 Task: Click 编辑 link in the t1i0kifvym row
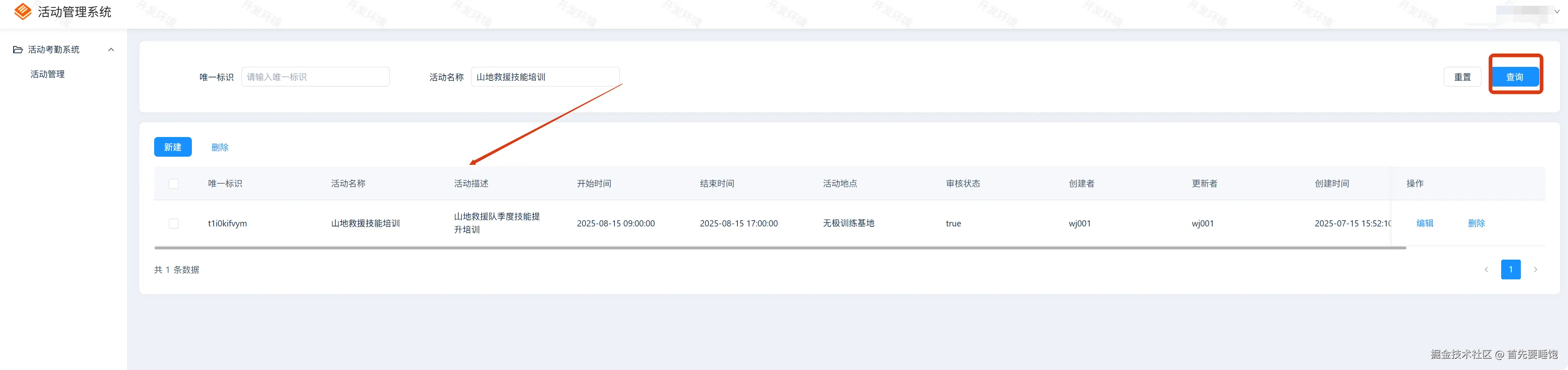tap(1425, 223)
